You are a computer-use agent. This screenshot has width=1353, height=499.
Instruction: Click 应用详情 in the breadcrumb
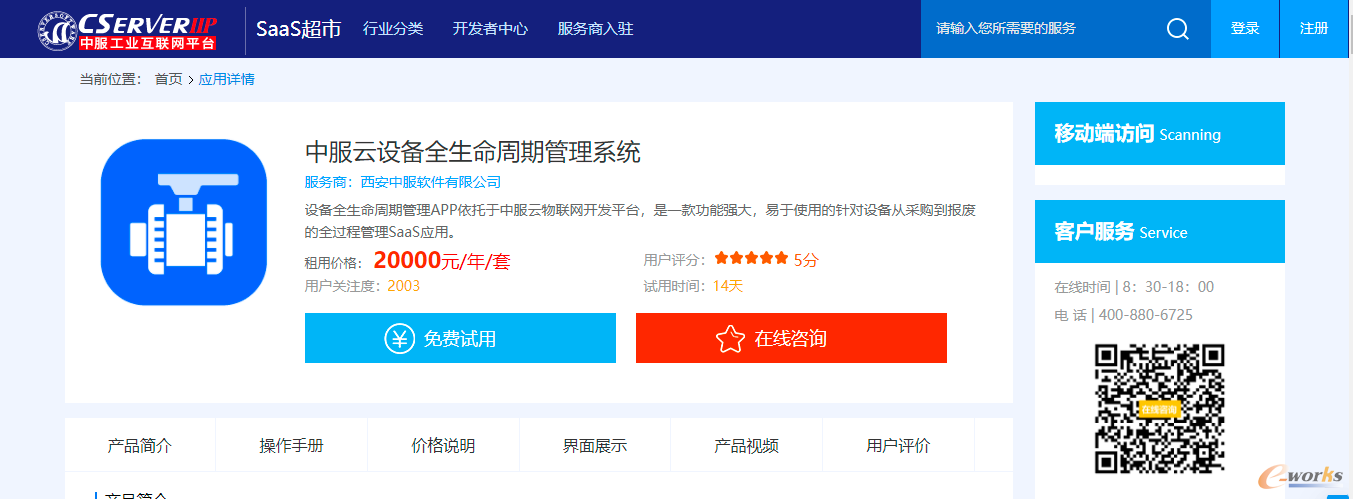[x=227, y=79]
